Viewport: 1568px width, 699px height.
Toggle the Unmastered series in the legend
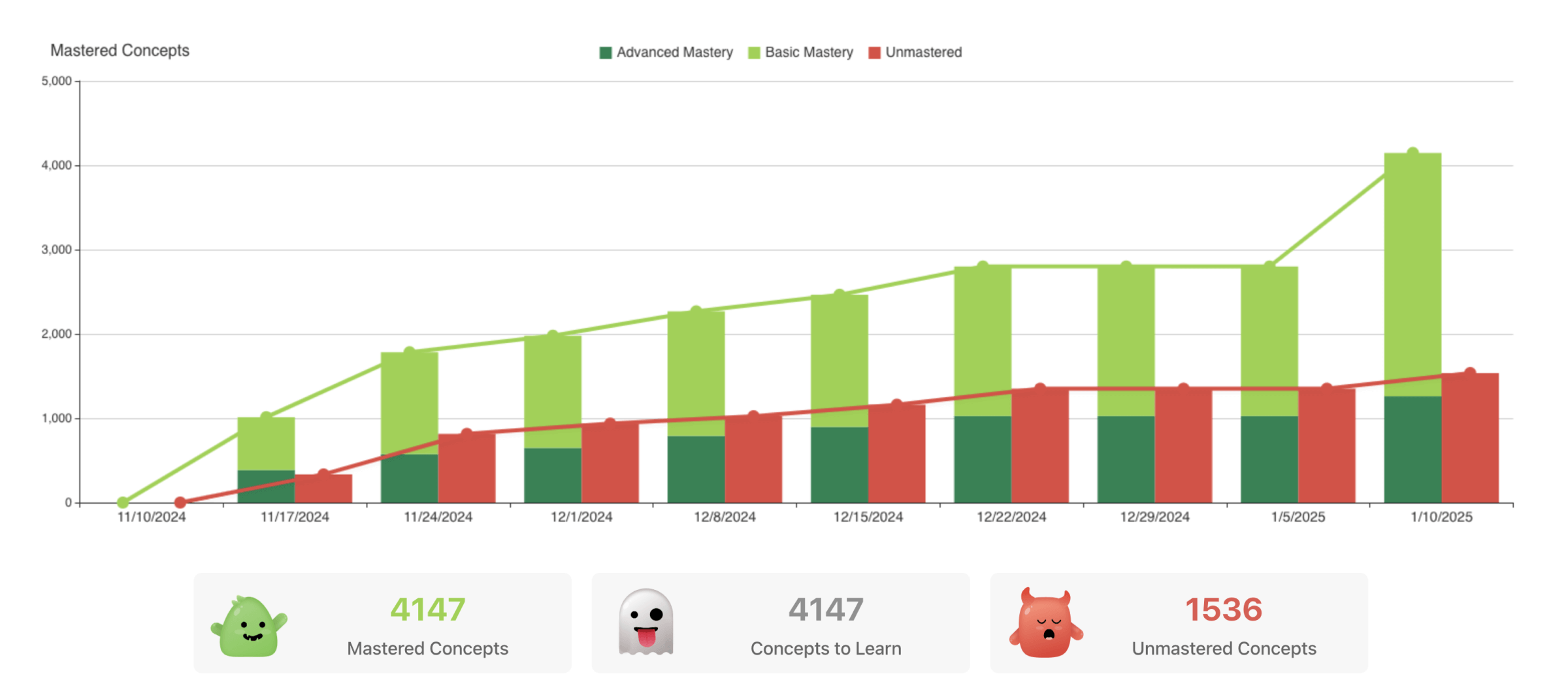click(x=923, y=52)
